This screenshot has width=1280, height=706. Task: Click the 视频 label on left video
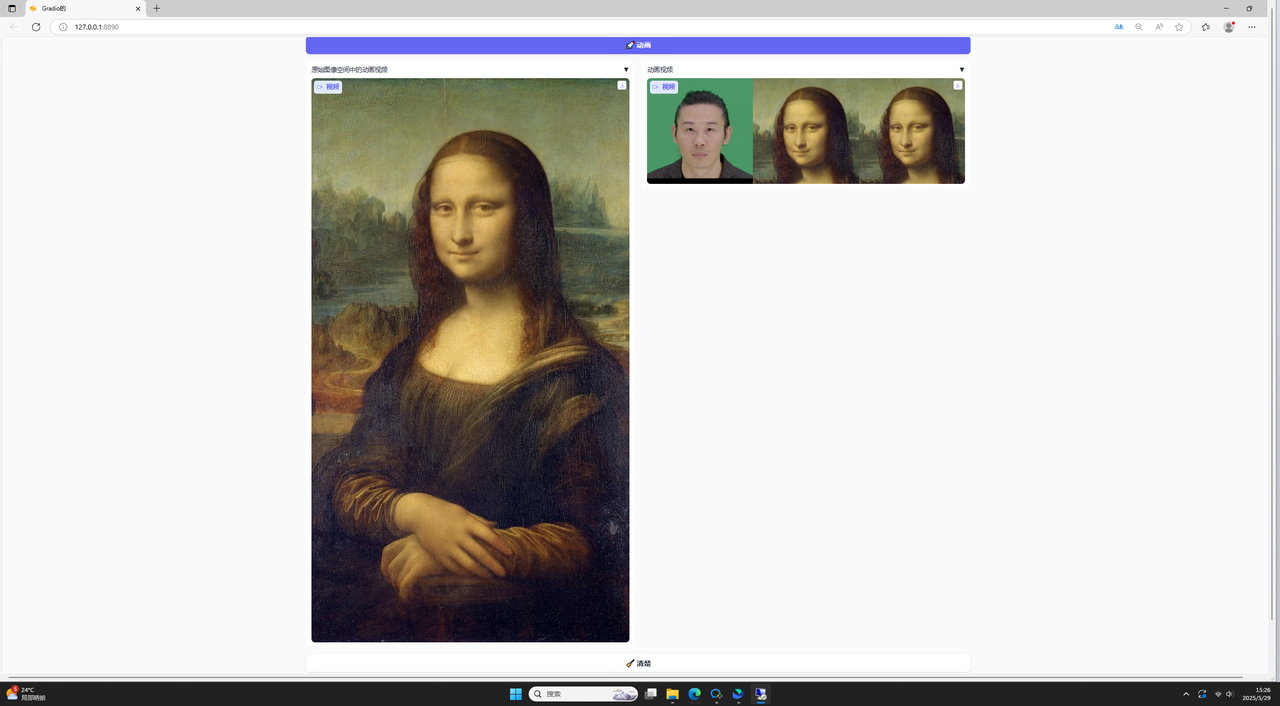328,87
